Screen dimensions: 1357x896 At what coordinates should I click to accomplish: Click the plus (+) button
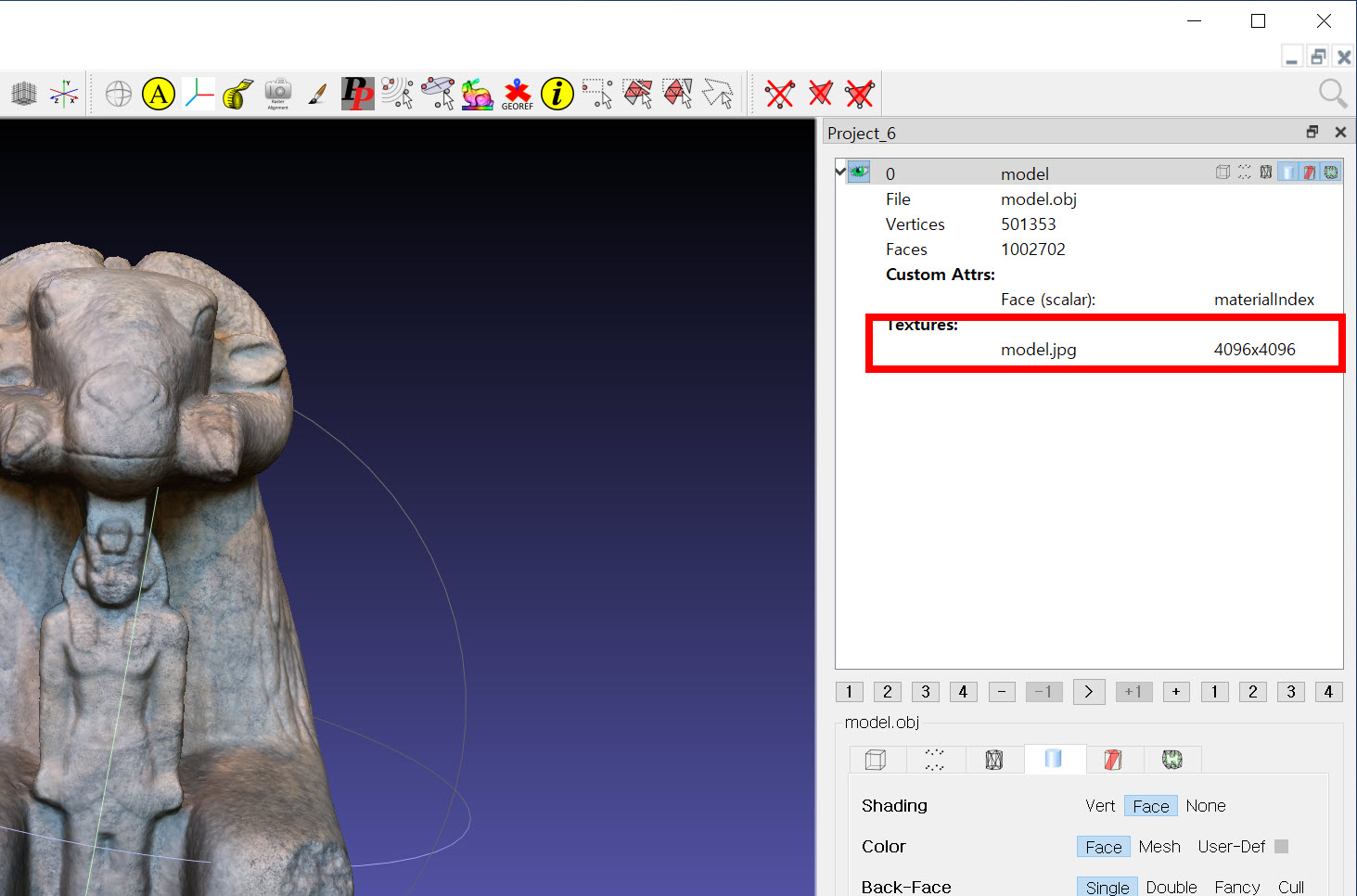click(1176, 692)
